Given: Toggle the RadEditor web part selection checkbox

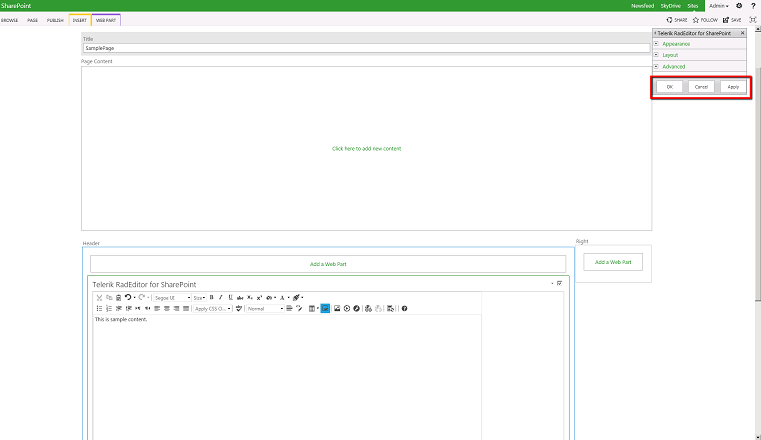Looking at the screenshot, I should (560, 283).
